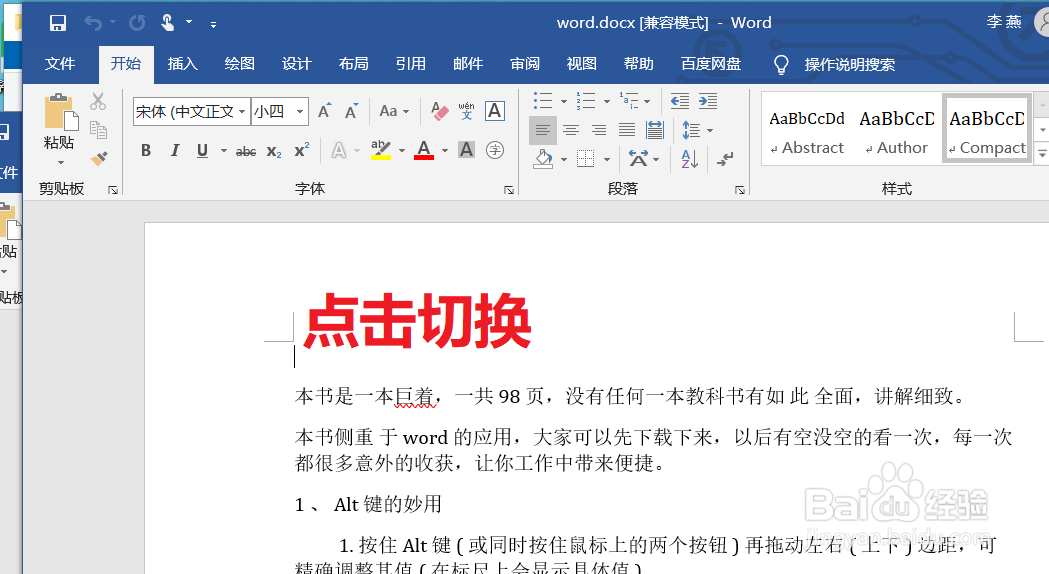Viewport: 1049px width, 574px height.
Task: Click the Paste clipboard icon
Action: [x=60, y=112]
